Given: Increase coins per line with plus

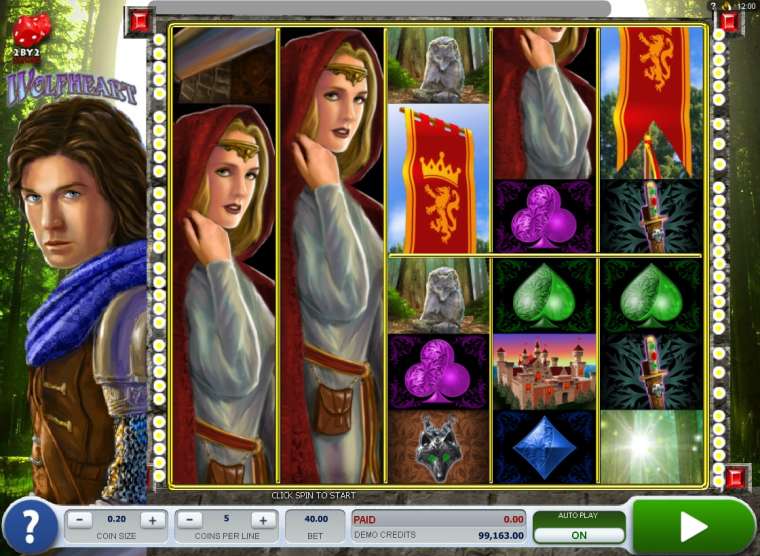Looking at the screenshot, I should [x=263, y=521].
